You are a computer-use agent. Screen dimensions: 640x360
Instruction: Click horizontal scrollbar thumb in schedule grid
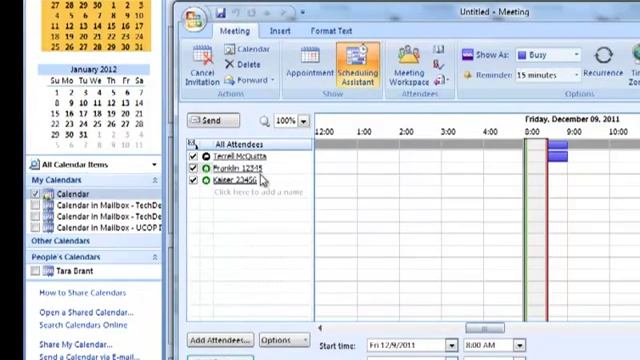click(485, 328)
